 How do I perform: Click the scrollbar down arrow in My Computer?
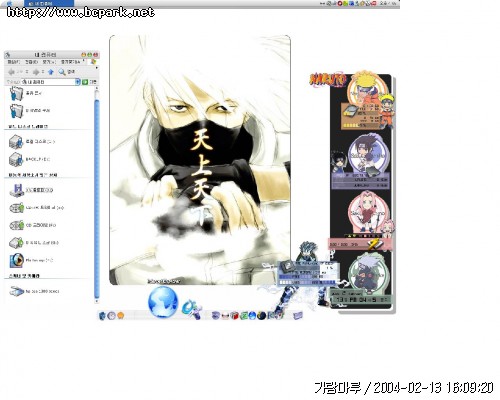pos(97,301)
